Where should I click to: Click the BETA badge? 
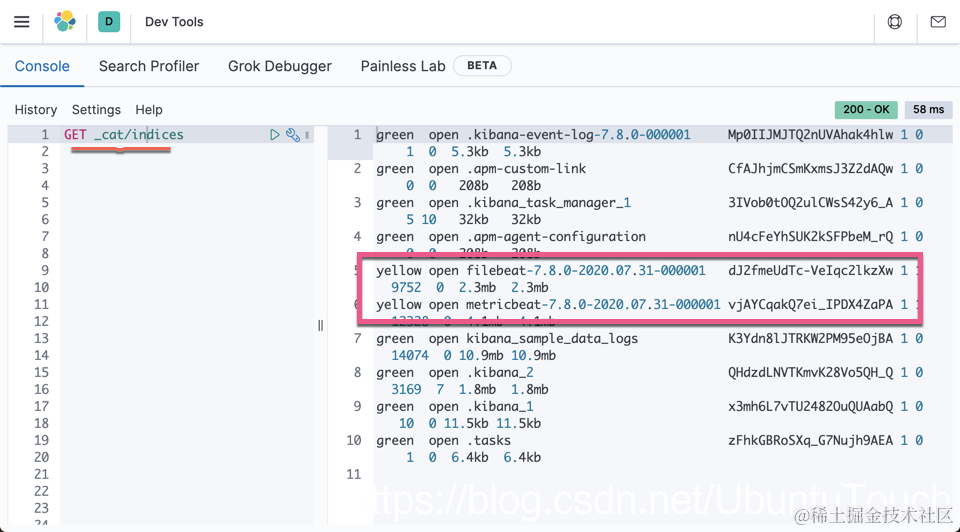click(x=482, y=66)
